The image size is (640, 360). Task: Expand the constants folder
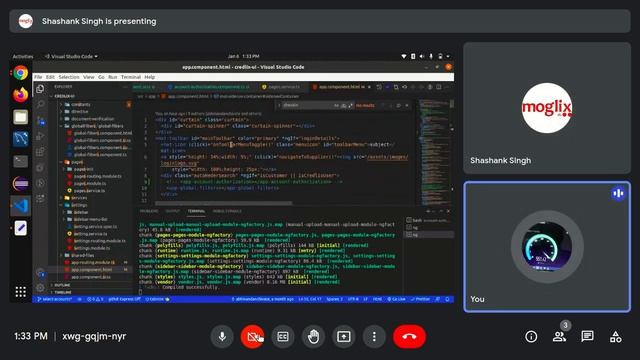click(x=81, y=104)
